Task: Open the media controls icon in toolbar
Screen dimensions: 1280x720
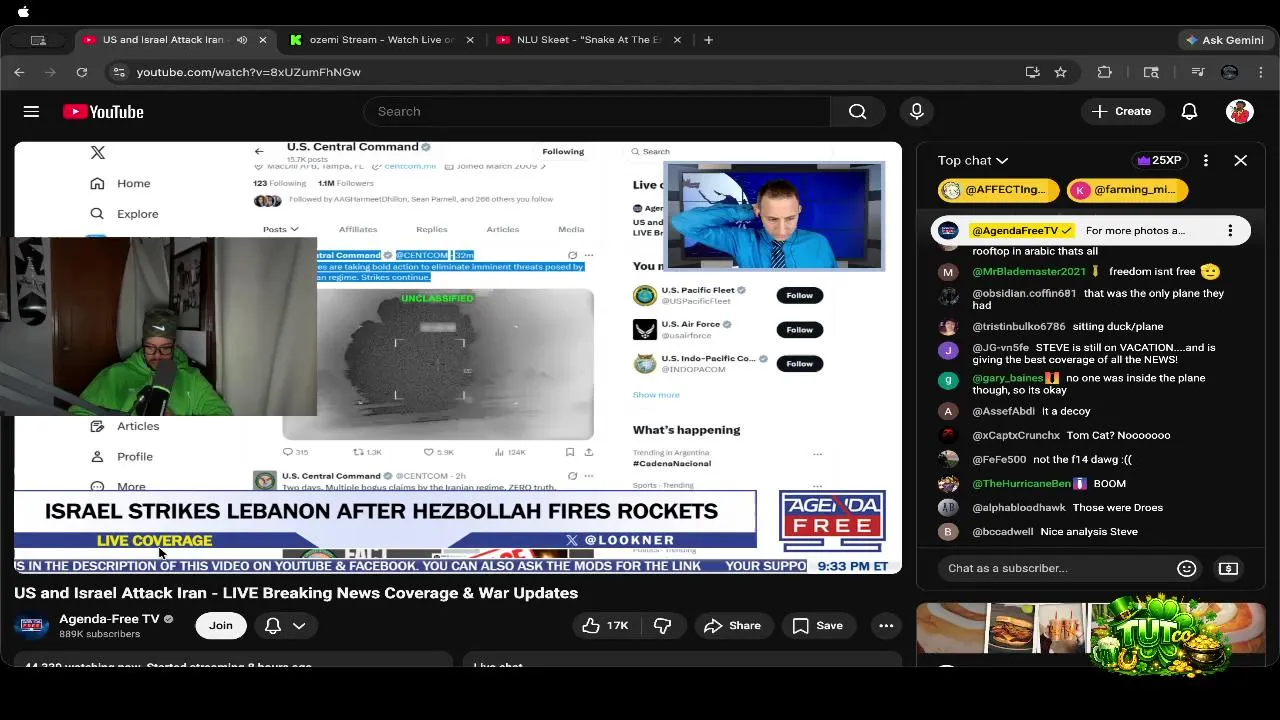Action: [1197, 72]
